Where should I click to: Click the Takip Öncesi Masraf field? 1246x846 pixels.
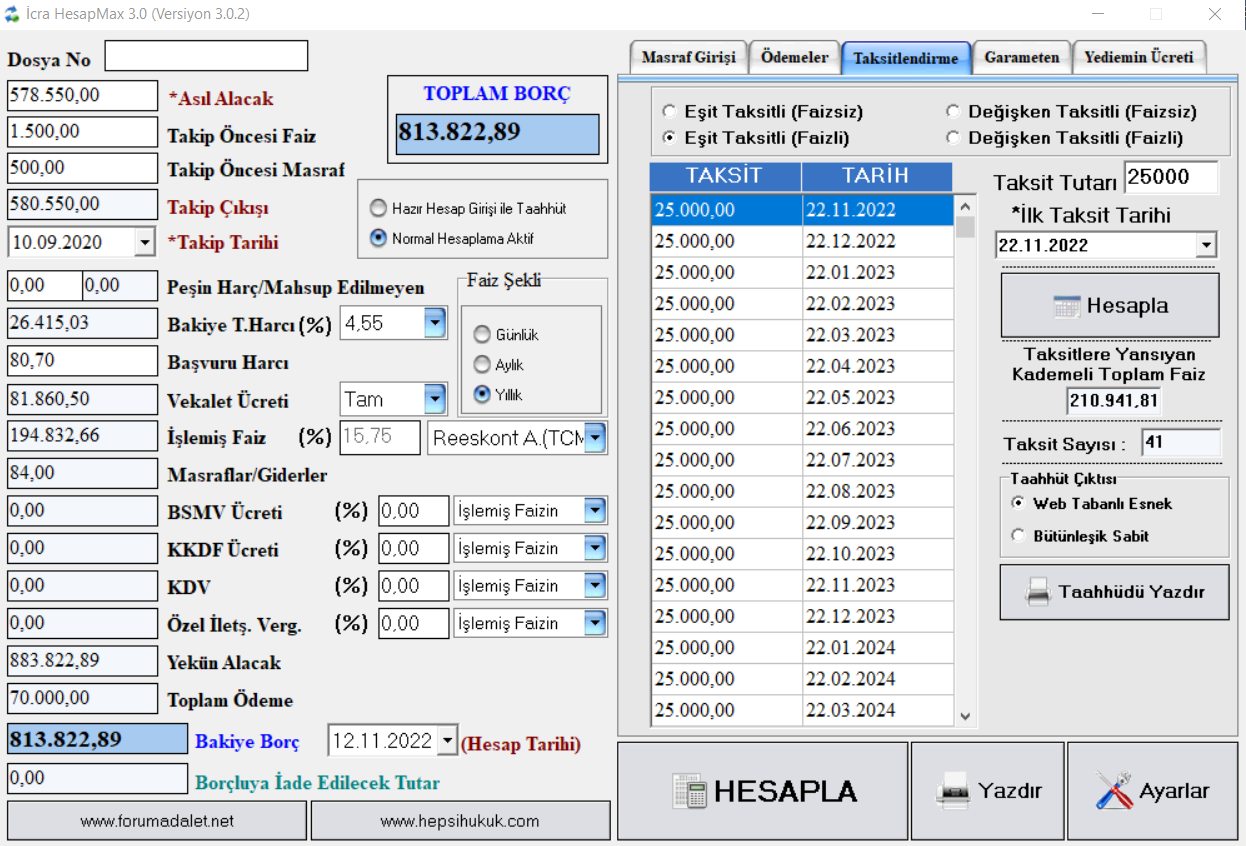pos(82,168)
